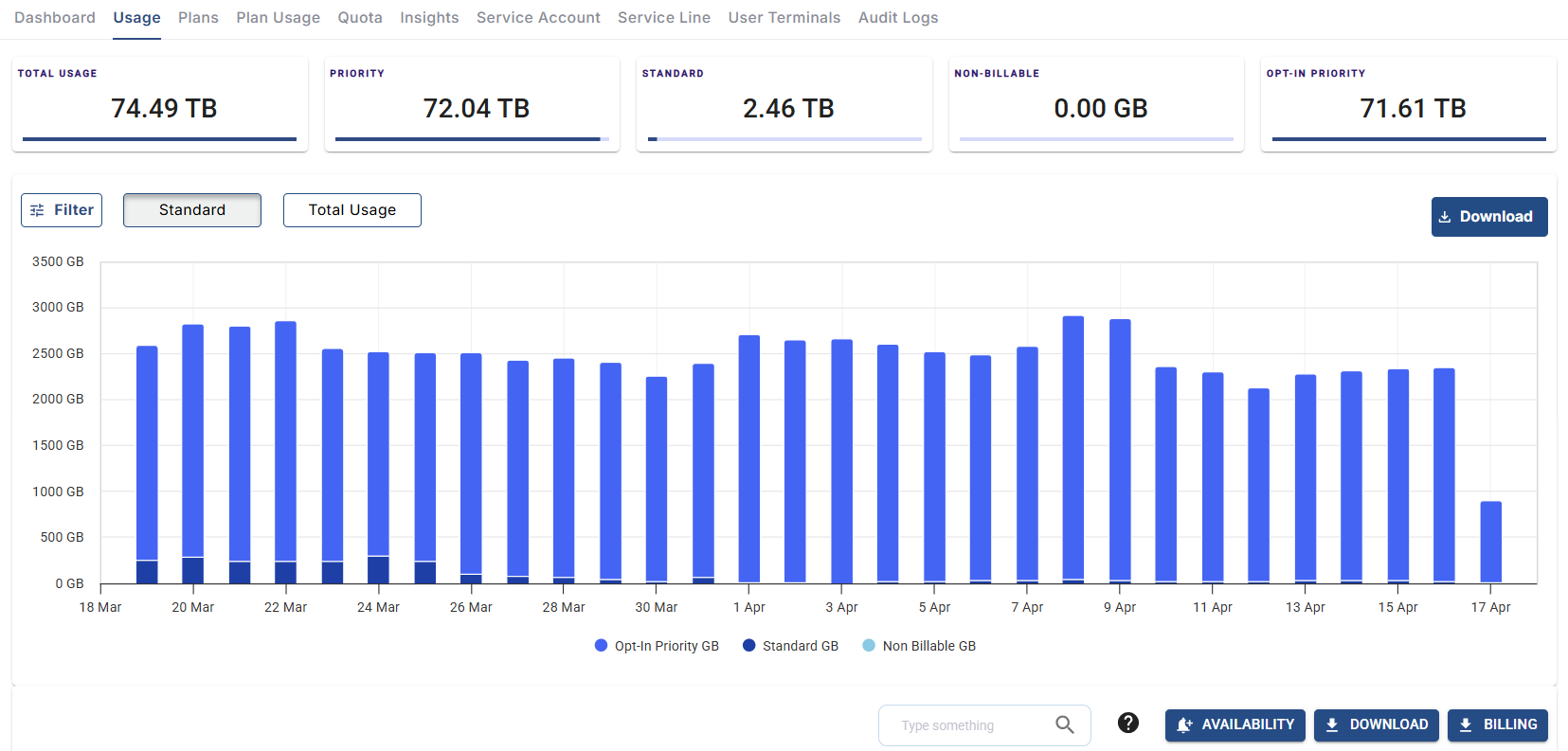Switch to the Plan Usage tab
The width and height of the screenshot is (1568, 751).
coord(278,17)
